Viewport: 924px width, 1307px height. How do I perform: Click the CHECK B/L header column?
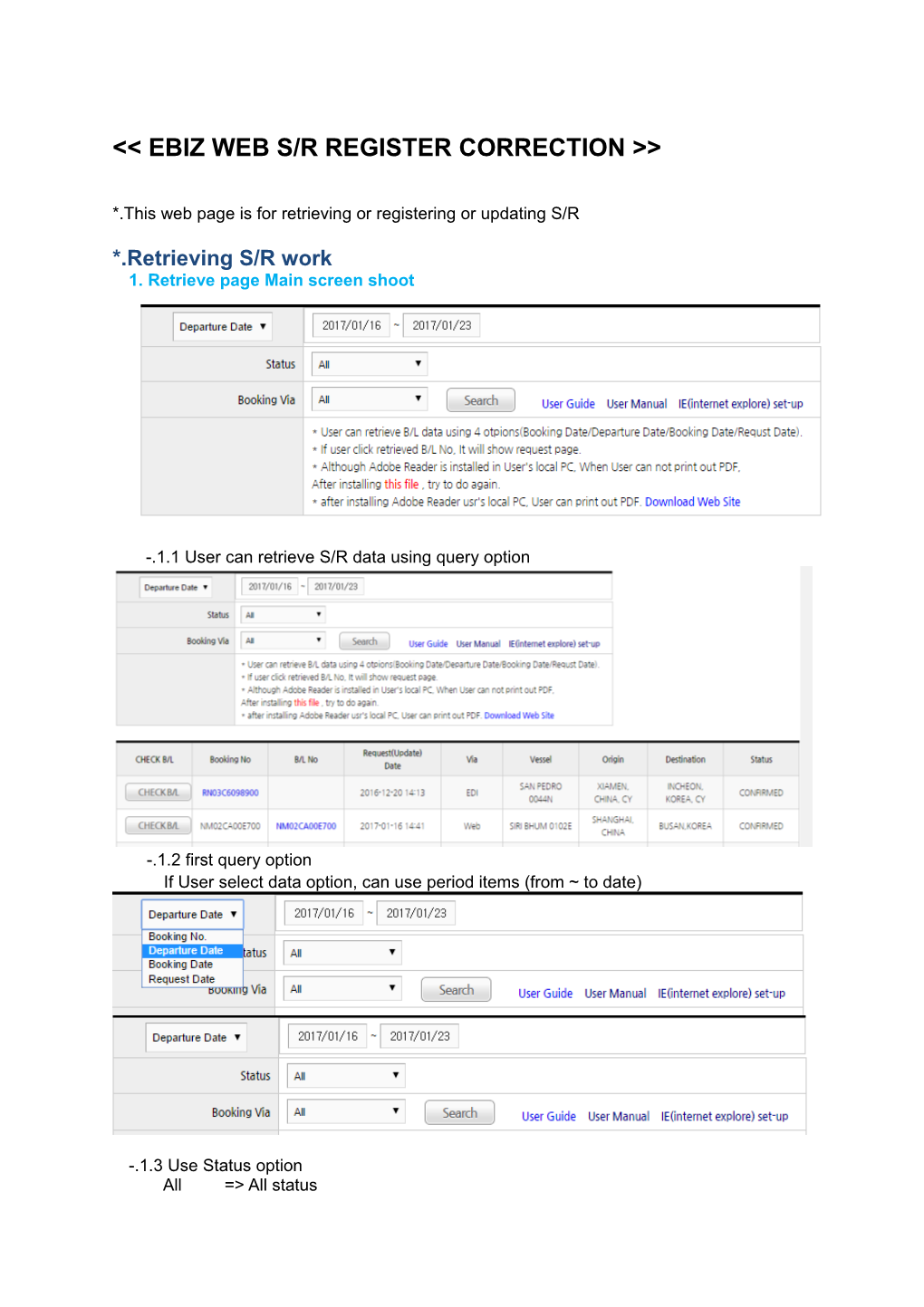click(155, 758)
